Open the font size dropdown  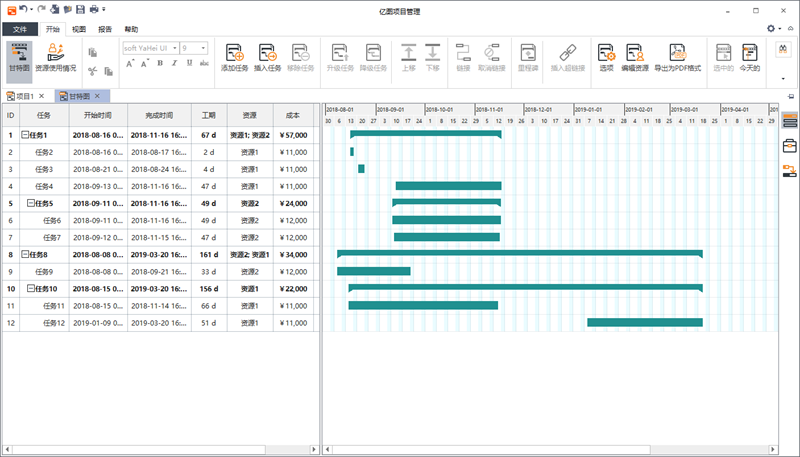pos(203,48)
